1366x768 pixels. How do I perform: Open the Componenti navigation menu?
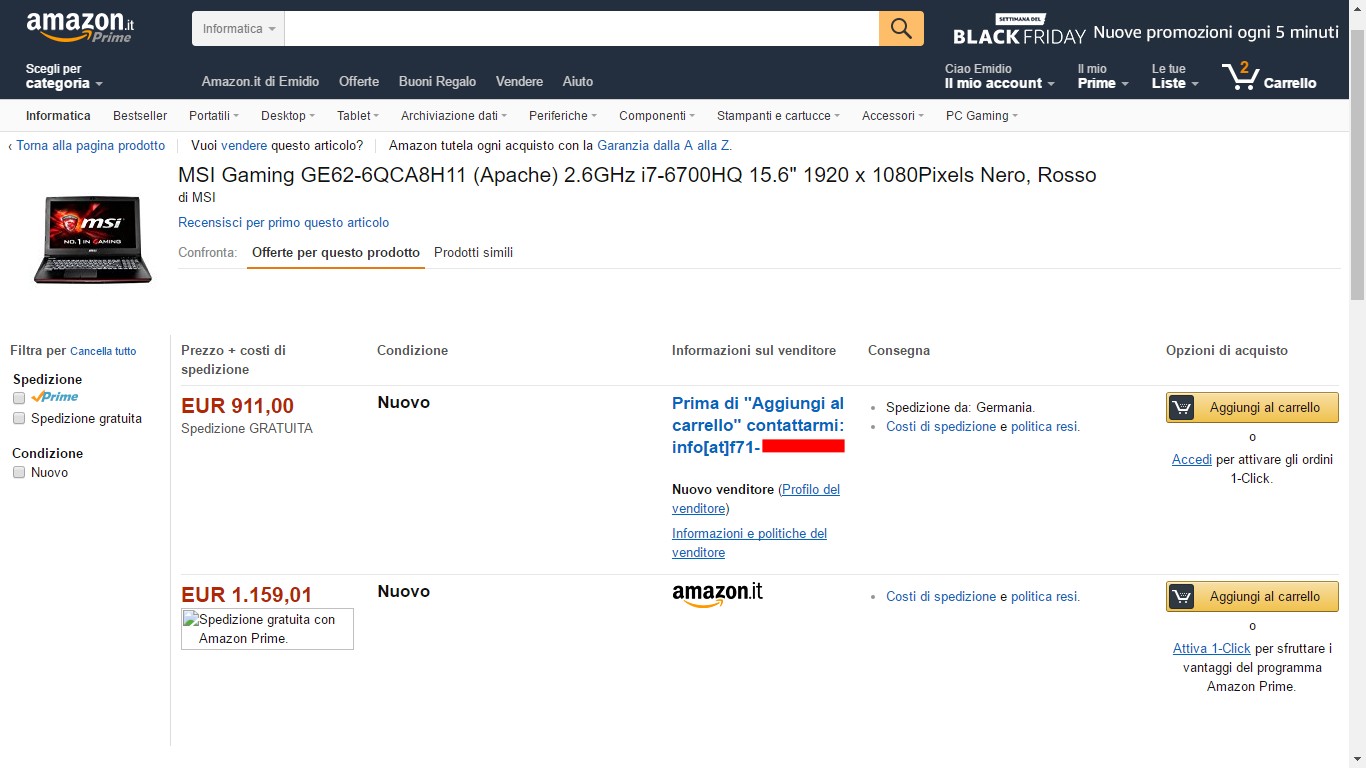656,116
